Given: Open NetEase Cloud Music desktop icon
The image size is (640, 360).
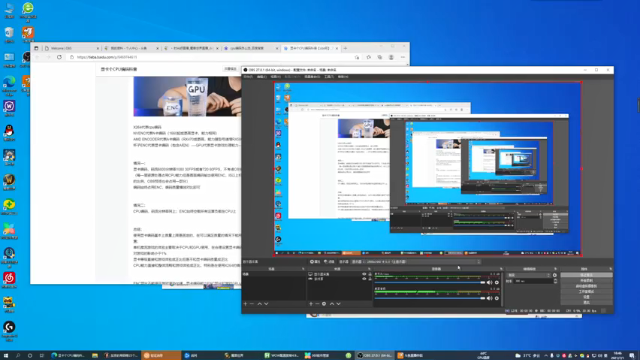Looking at the screenshot, I should coord(9,280).
